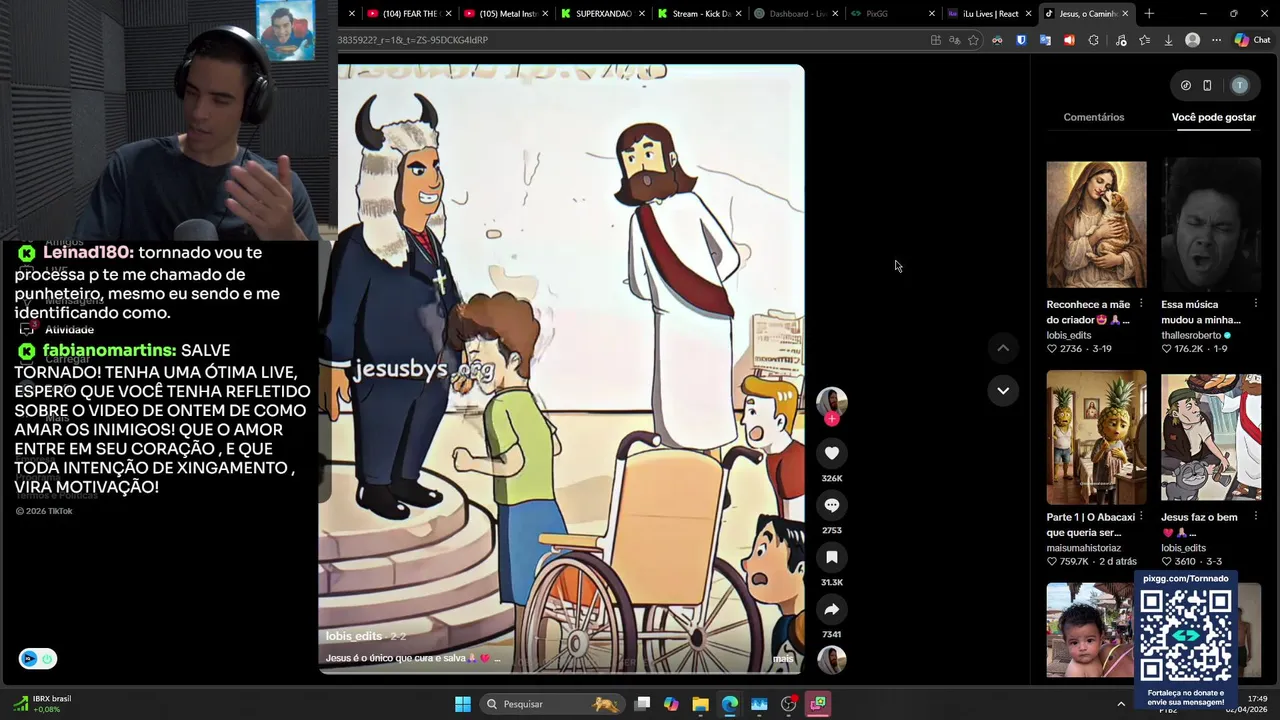Image resolution: width=1280 pixels, height=720 pixels.
Task: Open TikTok profile avatar 'T' at top right
Action: click(x=1240, y=85)
